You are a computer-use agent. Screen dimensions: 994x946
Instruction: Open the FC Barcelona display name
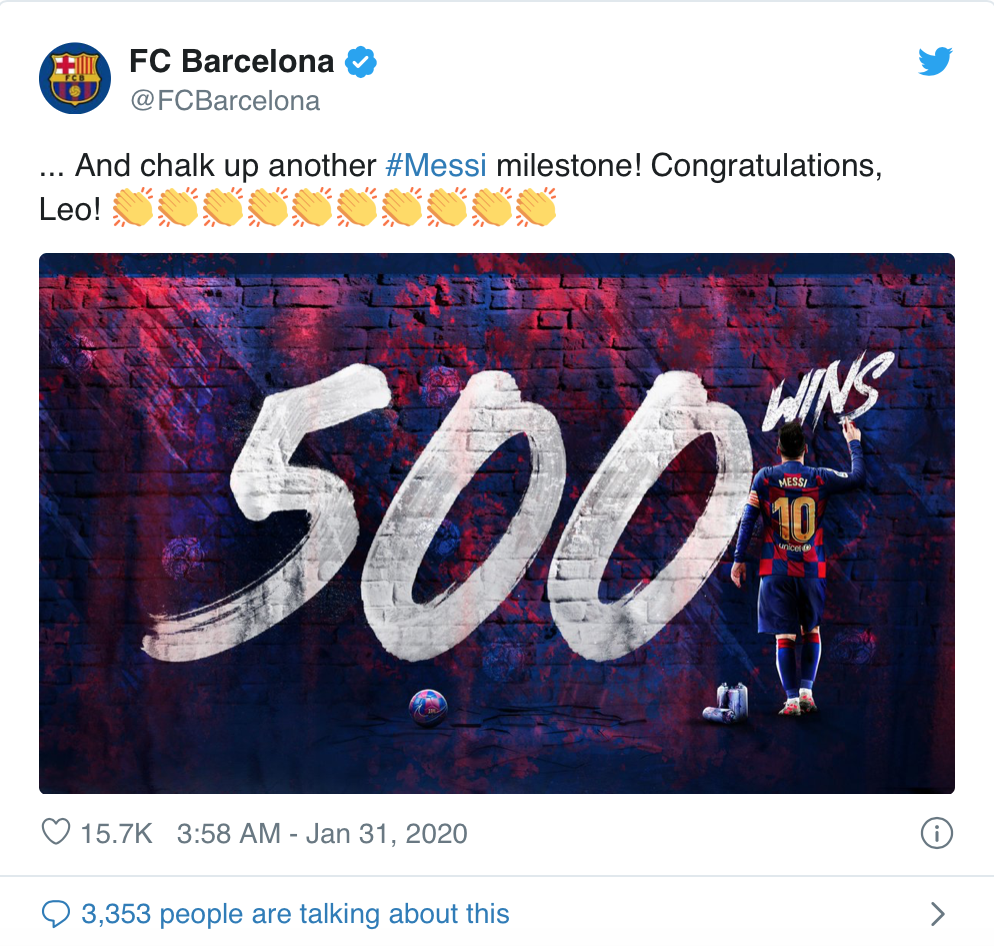click(x=231, y=62)
